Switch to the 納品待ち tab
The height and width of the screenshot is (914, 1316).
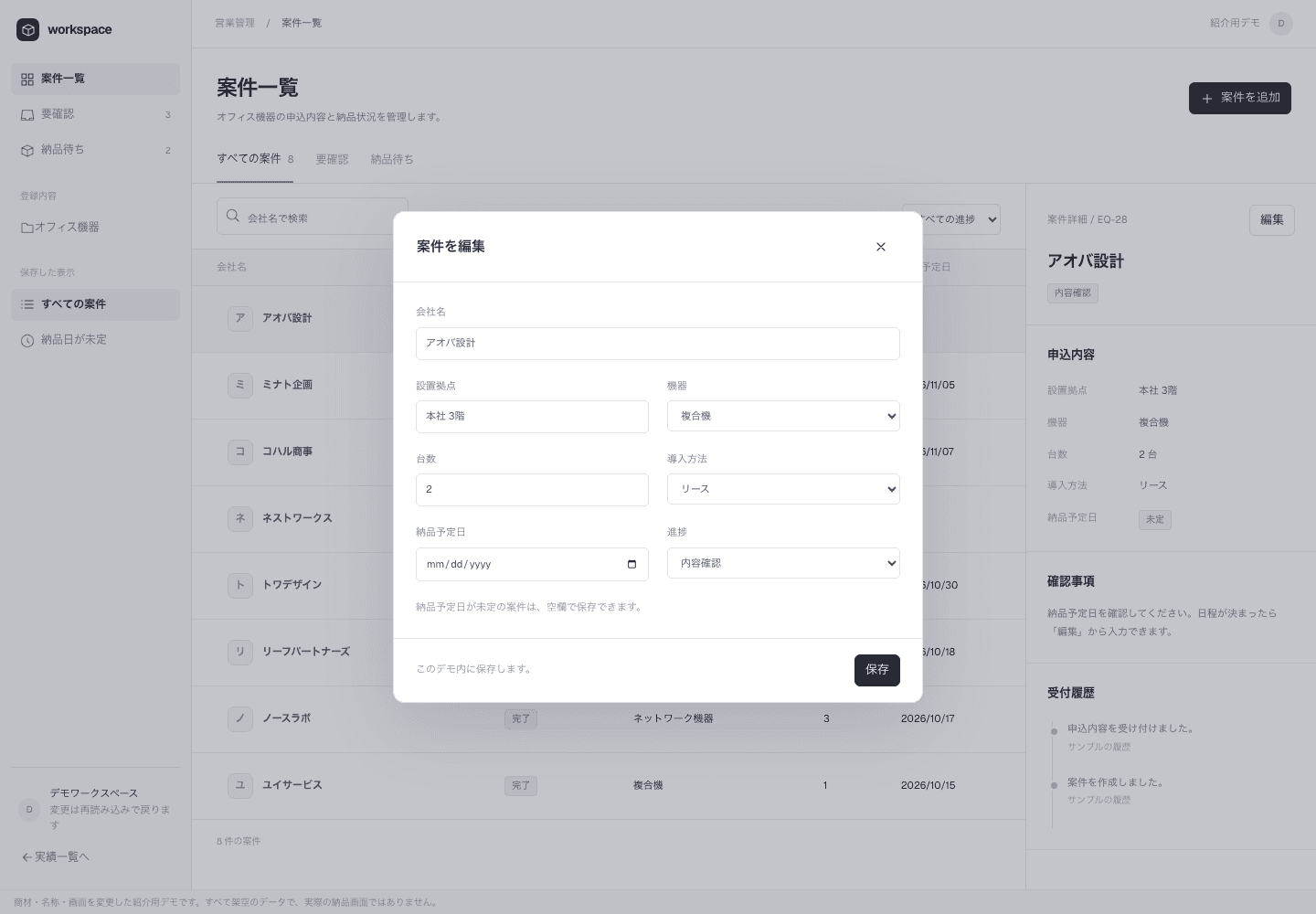click(x=392, y=159)
